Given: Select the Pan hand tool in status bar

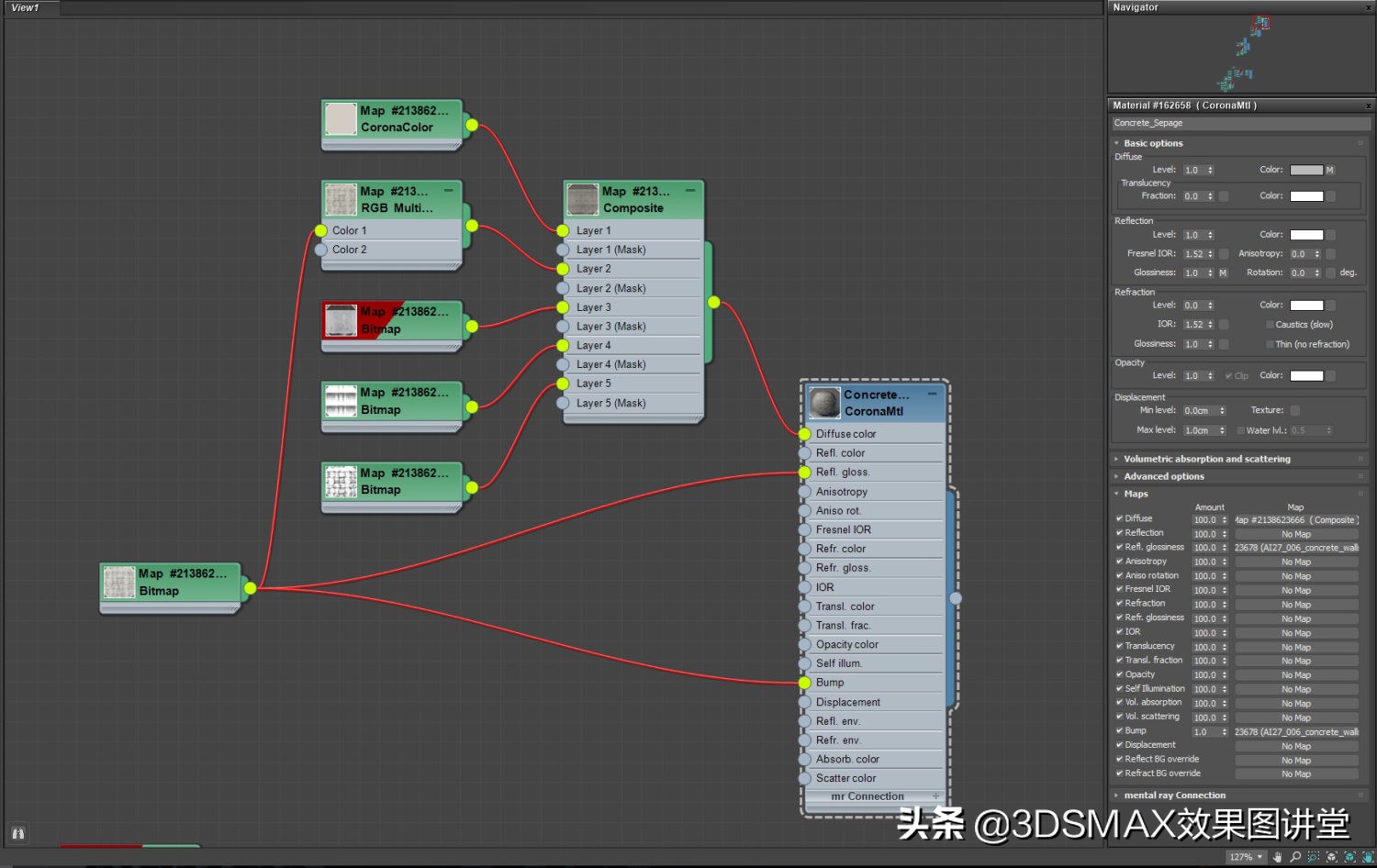Looking at the screenshot, I should (x=1277, y=857).
